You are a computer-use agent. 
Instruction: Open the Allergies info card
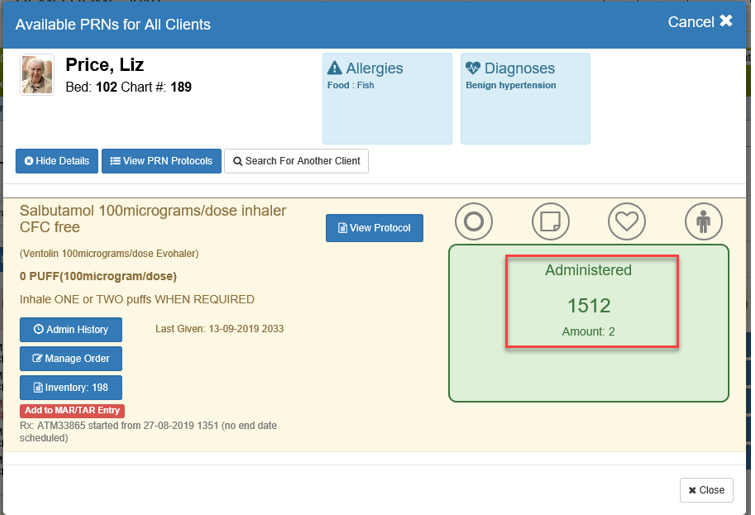[x=385, y=100]
